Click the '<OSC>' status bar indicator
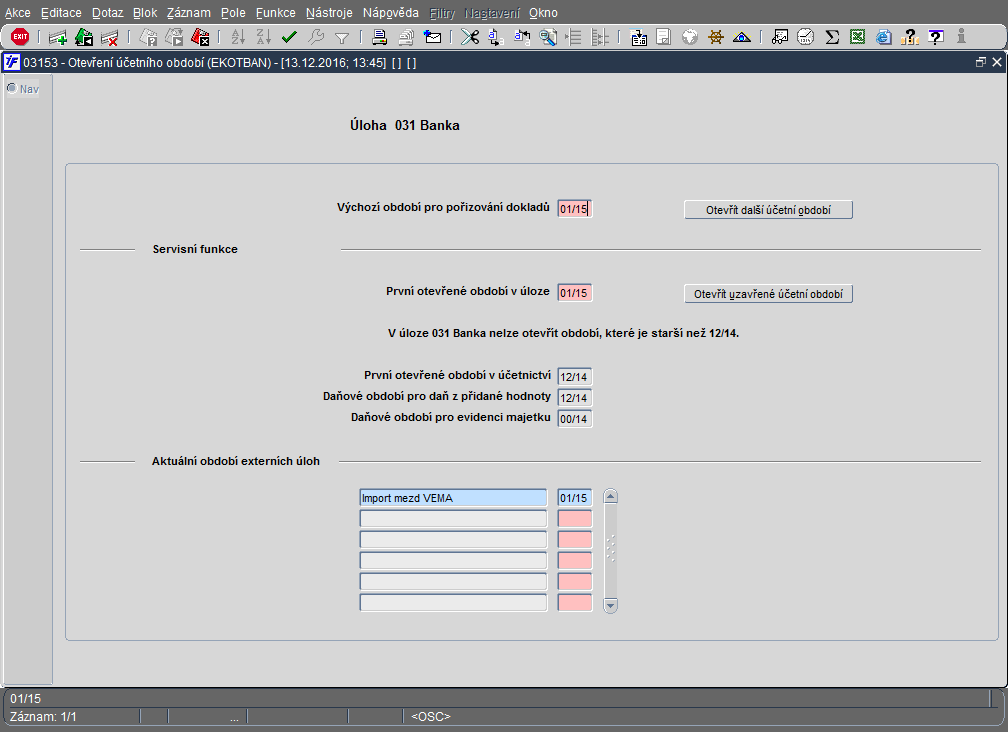 (431, 717)
